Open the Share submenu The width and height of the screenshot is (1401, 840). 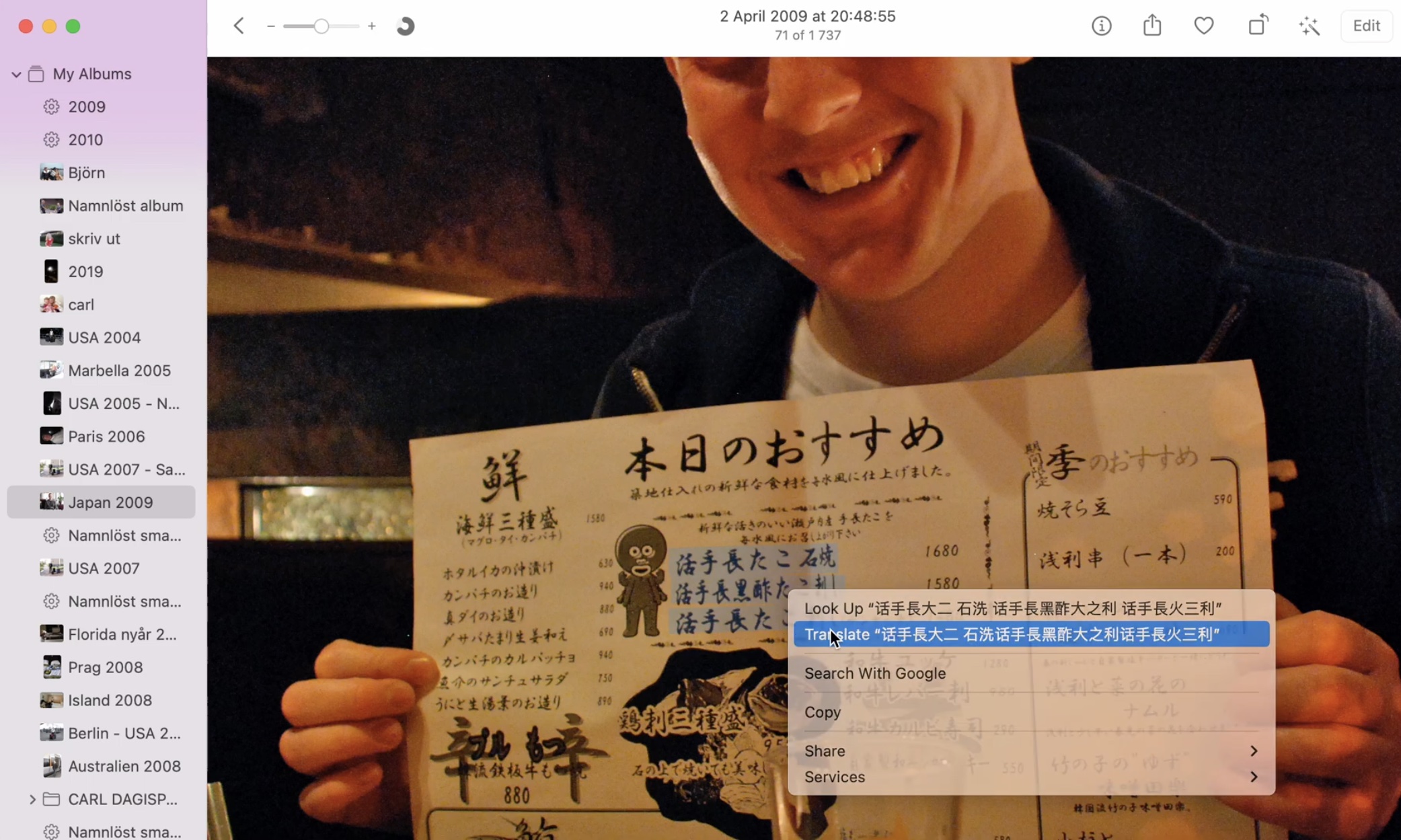(1031, 751)
